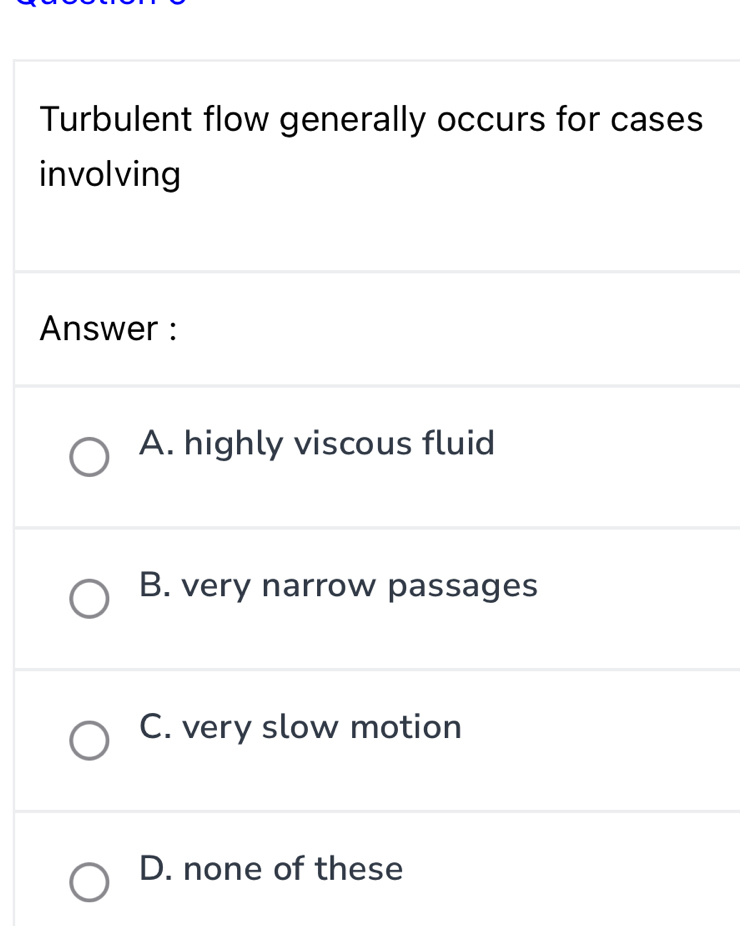Click the "D. none of these" answer text
The image size is (740, 926).
(271, 869)
